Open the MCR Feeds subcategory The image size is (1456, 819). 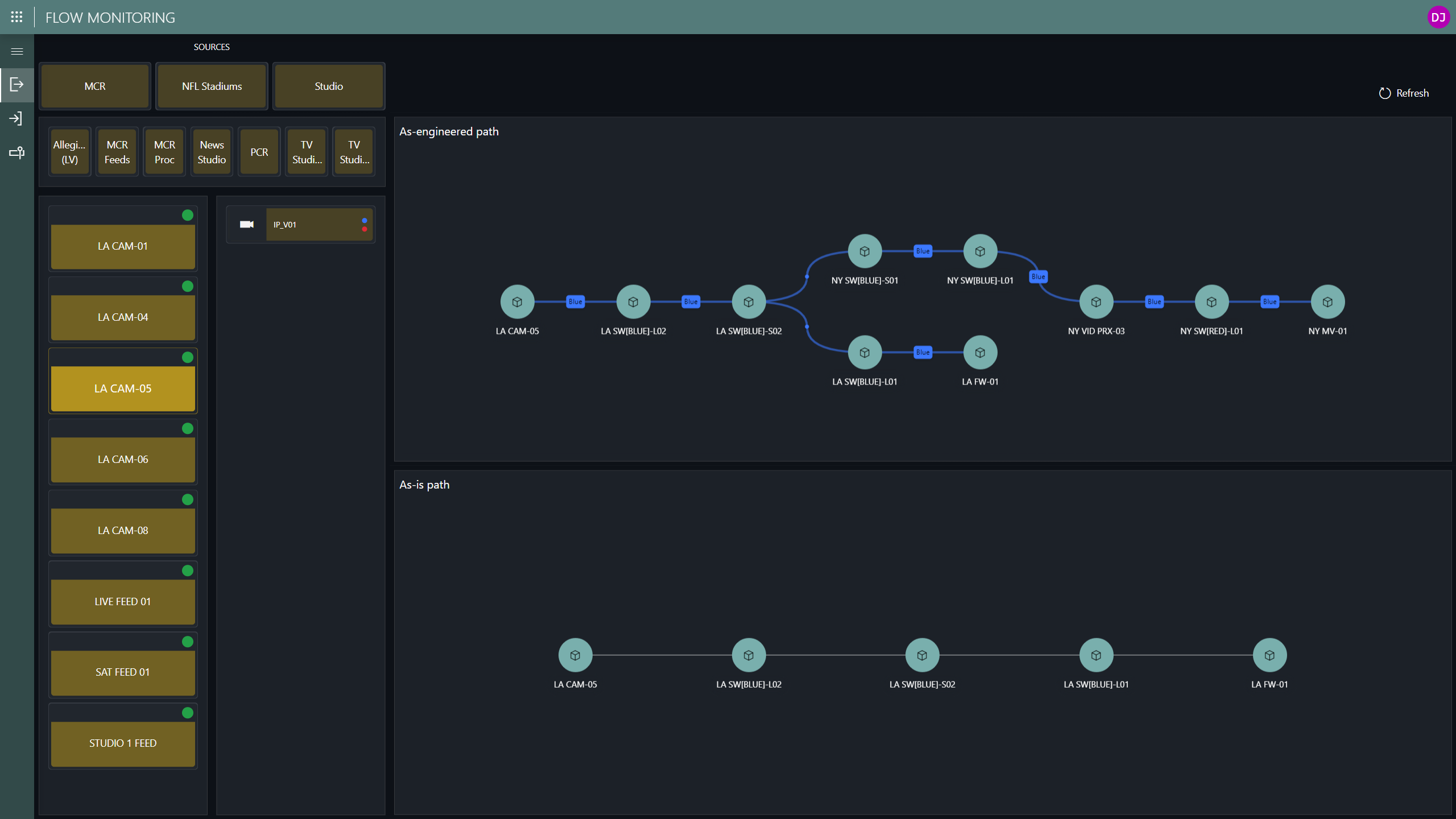(117, 152)
